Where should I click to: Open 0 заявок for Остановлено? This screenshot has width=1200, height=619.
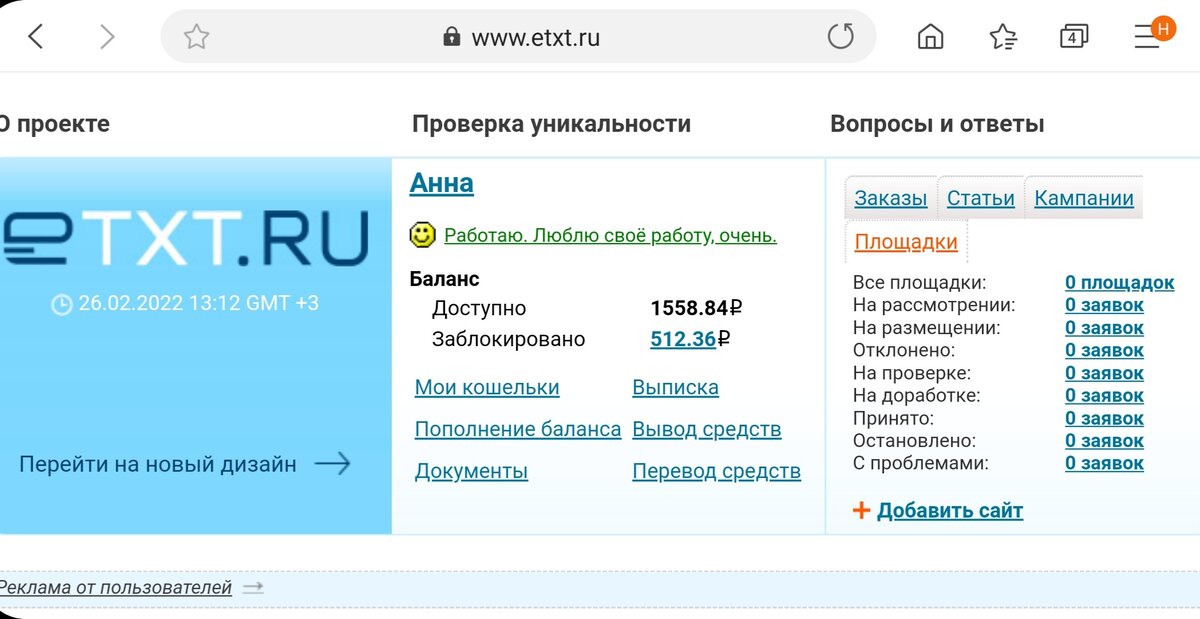1104,441
